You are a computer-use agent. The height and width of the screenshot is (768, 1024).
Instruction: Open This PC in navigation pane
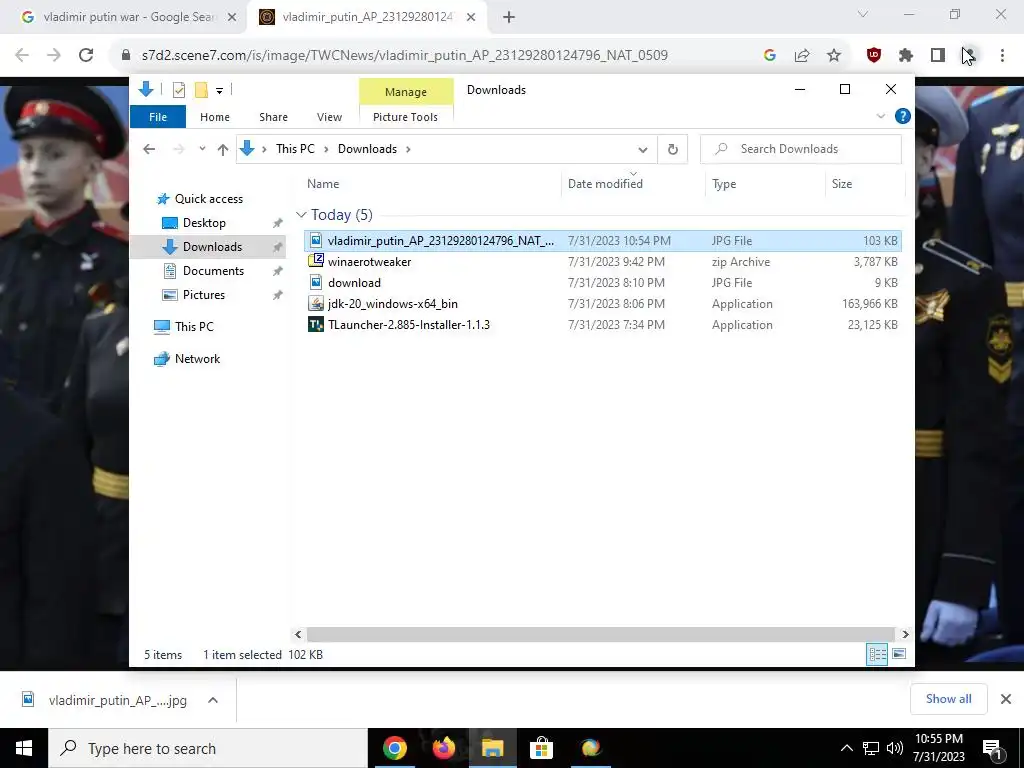click(x=193, y=327)
